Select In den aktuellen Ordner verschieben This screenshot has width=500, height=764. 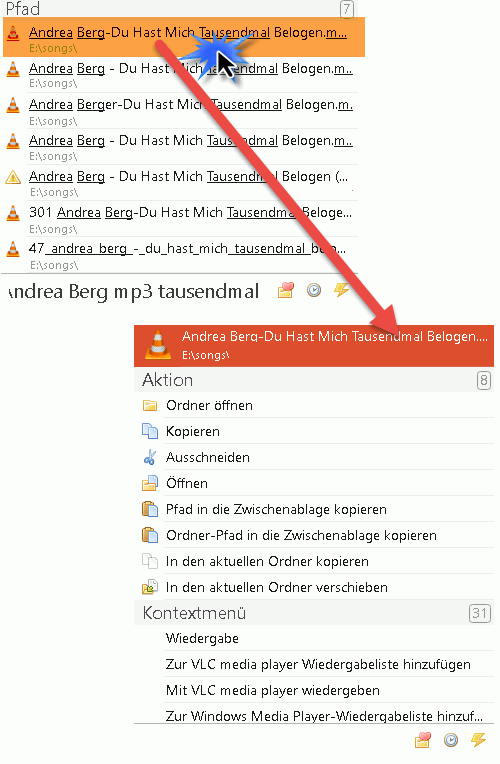pos(277,587)
